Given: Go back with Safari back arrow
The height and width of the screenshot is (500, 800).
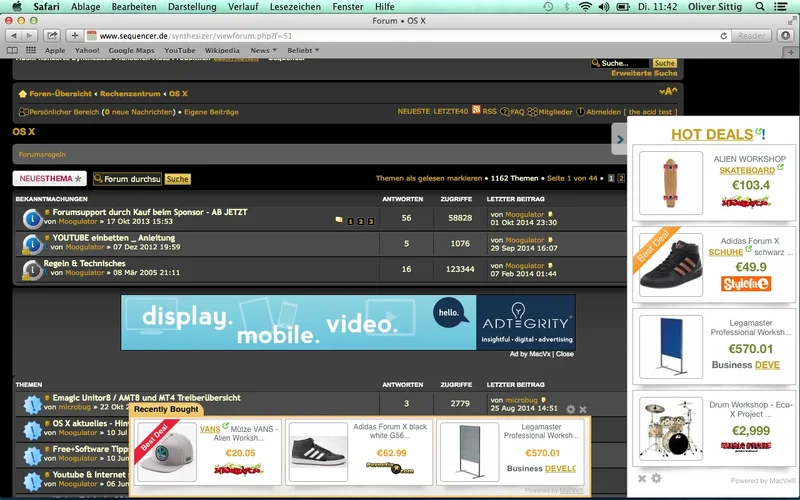Looking at the screenshot, I should pos(14,36).
